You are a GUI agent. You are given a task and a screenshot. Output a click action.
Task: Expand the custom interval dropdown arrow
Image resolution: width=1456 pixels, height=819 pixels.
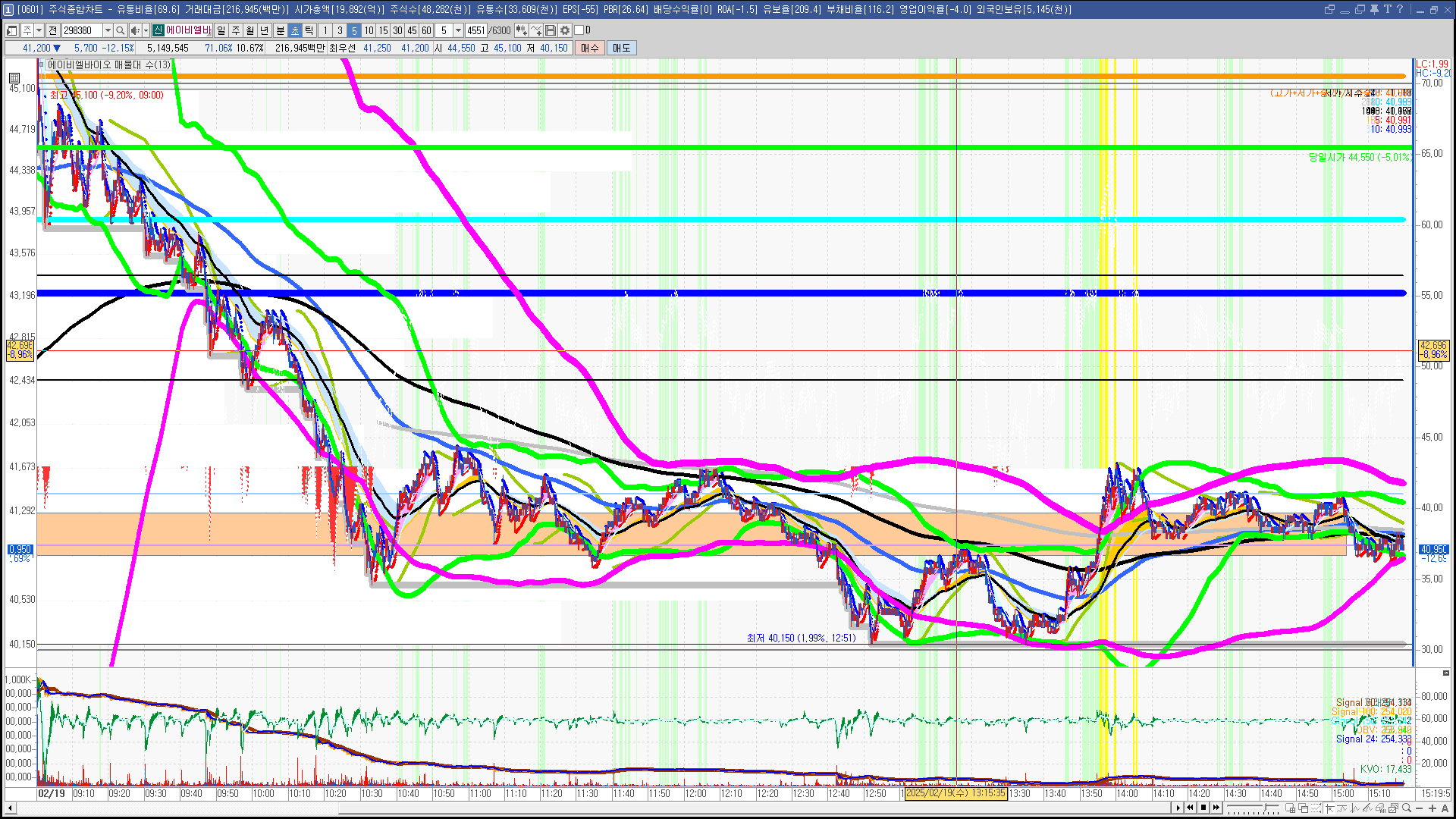pyautogui.click(x=458, y=30)
